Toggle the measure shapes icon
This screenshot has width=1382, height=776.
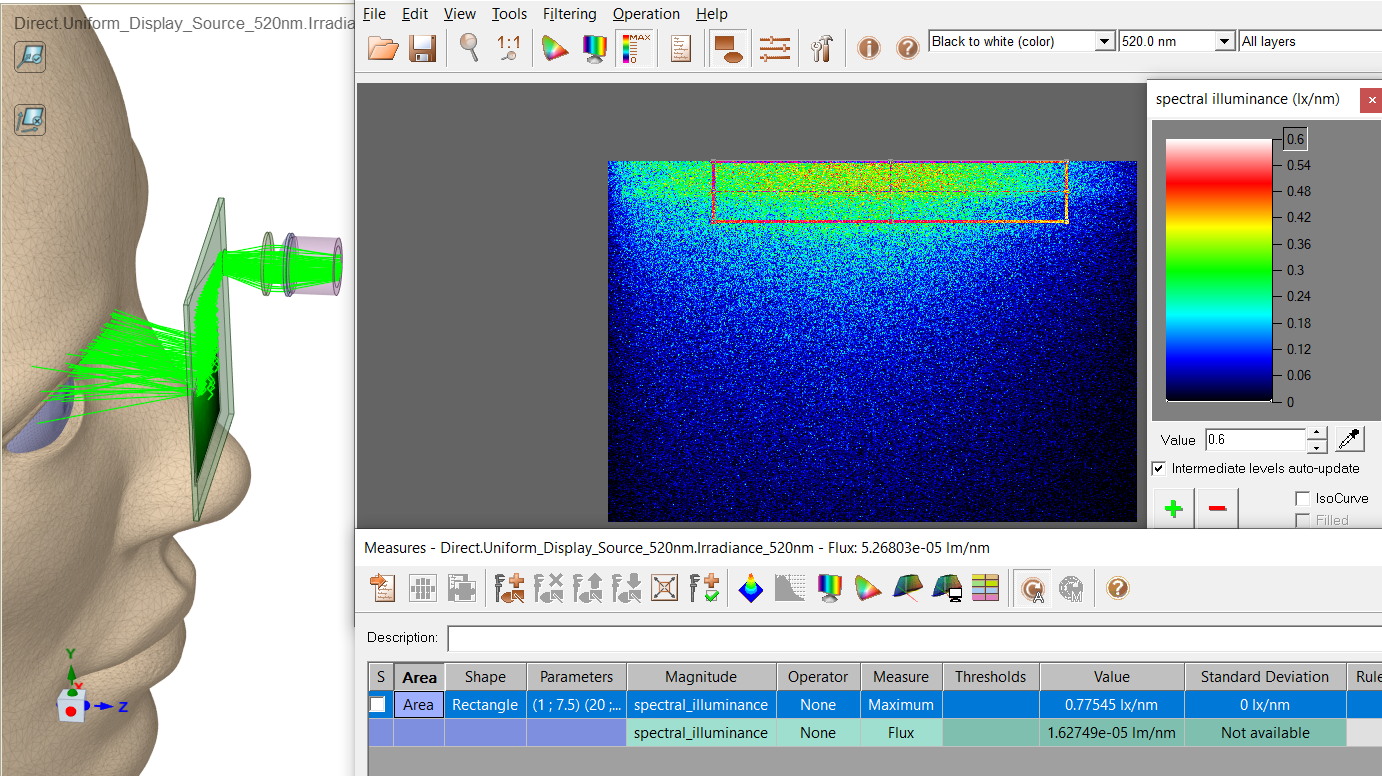click(729, 47)
